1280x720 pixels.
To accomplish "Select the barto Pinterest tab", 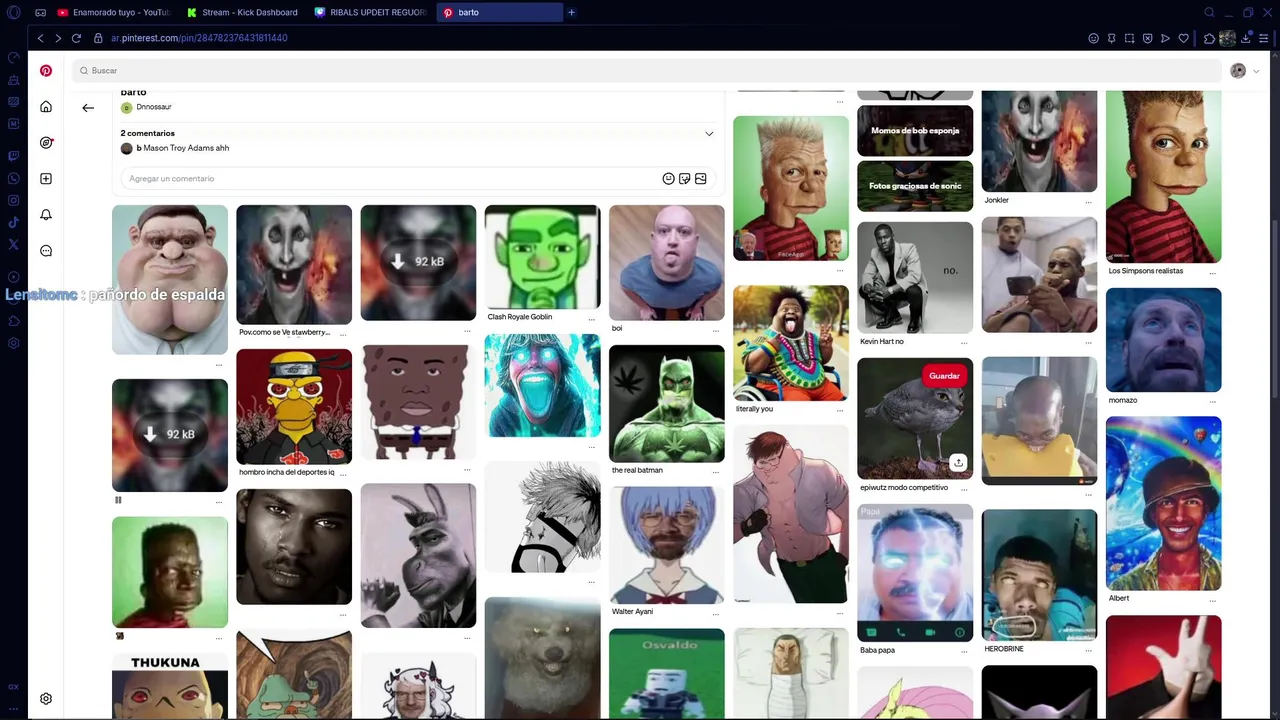I will coord(498,12).
